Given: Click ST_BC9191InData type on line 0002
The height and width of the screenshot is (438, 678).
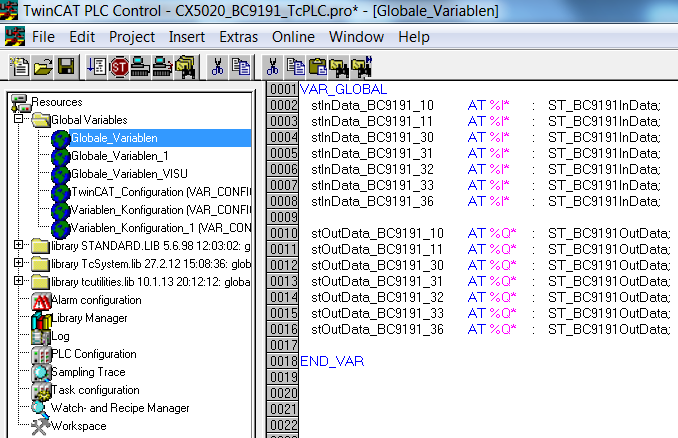Looking at the screenshot, I should (x=604, y=106).
